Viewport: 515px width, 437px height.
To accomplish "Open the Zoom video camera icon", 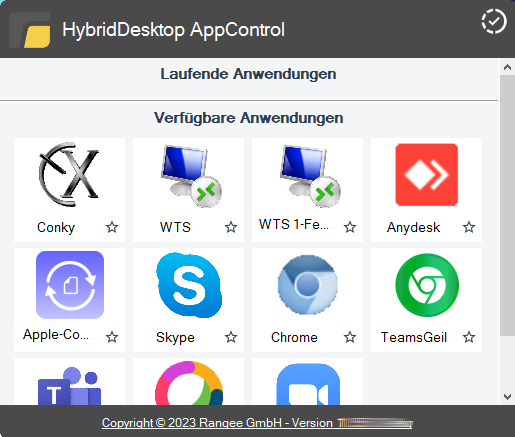I will 308,384.
